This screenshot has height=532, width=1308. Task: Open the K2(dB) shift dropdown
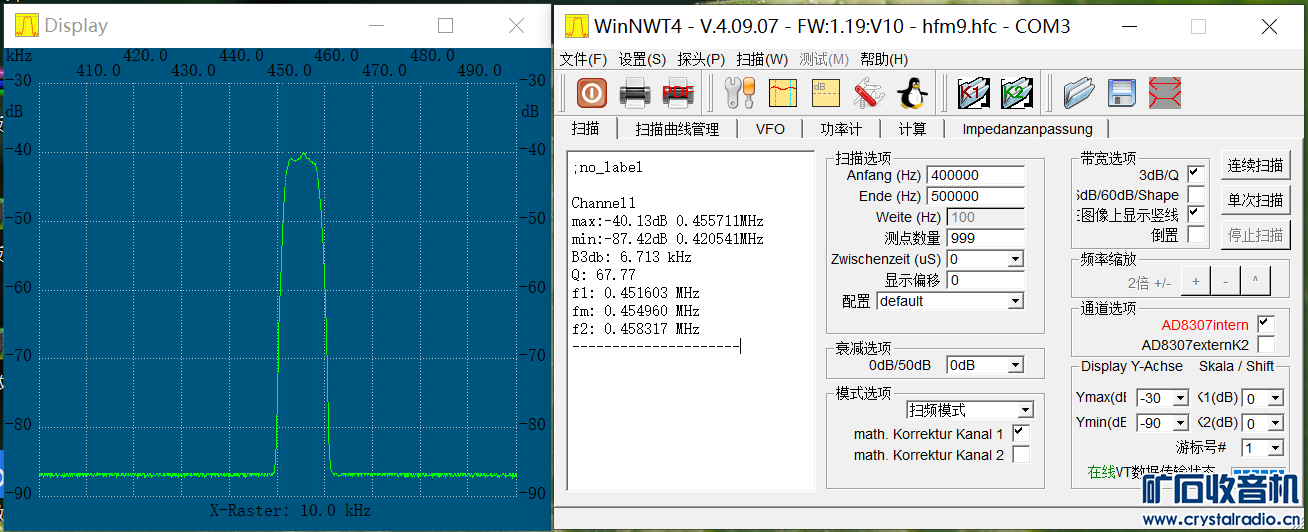click(x=1275, y=423)
